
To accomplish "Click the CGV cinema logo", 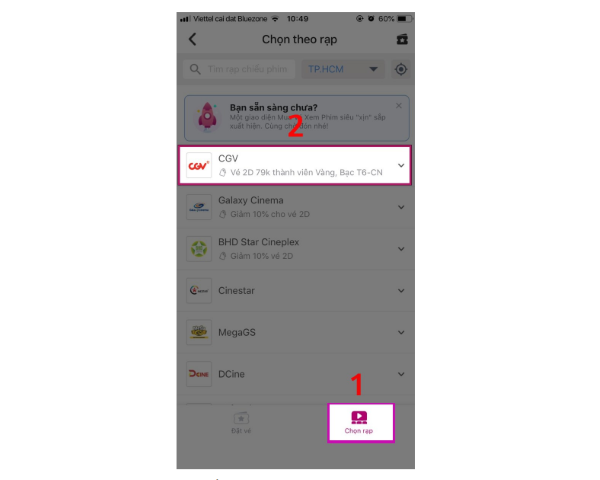I will click(199, 165).
